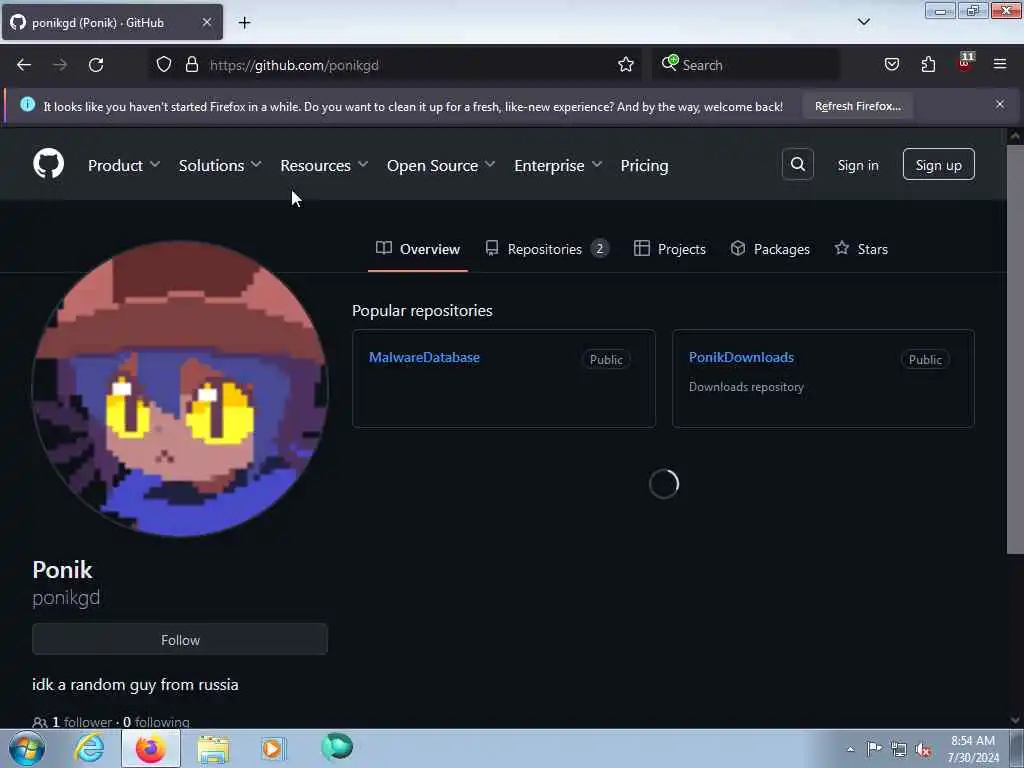The width and height of the screenshot is (1024, 768).
Task: Click the Sign up button
Action: tap(938, 165)
